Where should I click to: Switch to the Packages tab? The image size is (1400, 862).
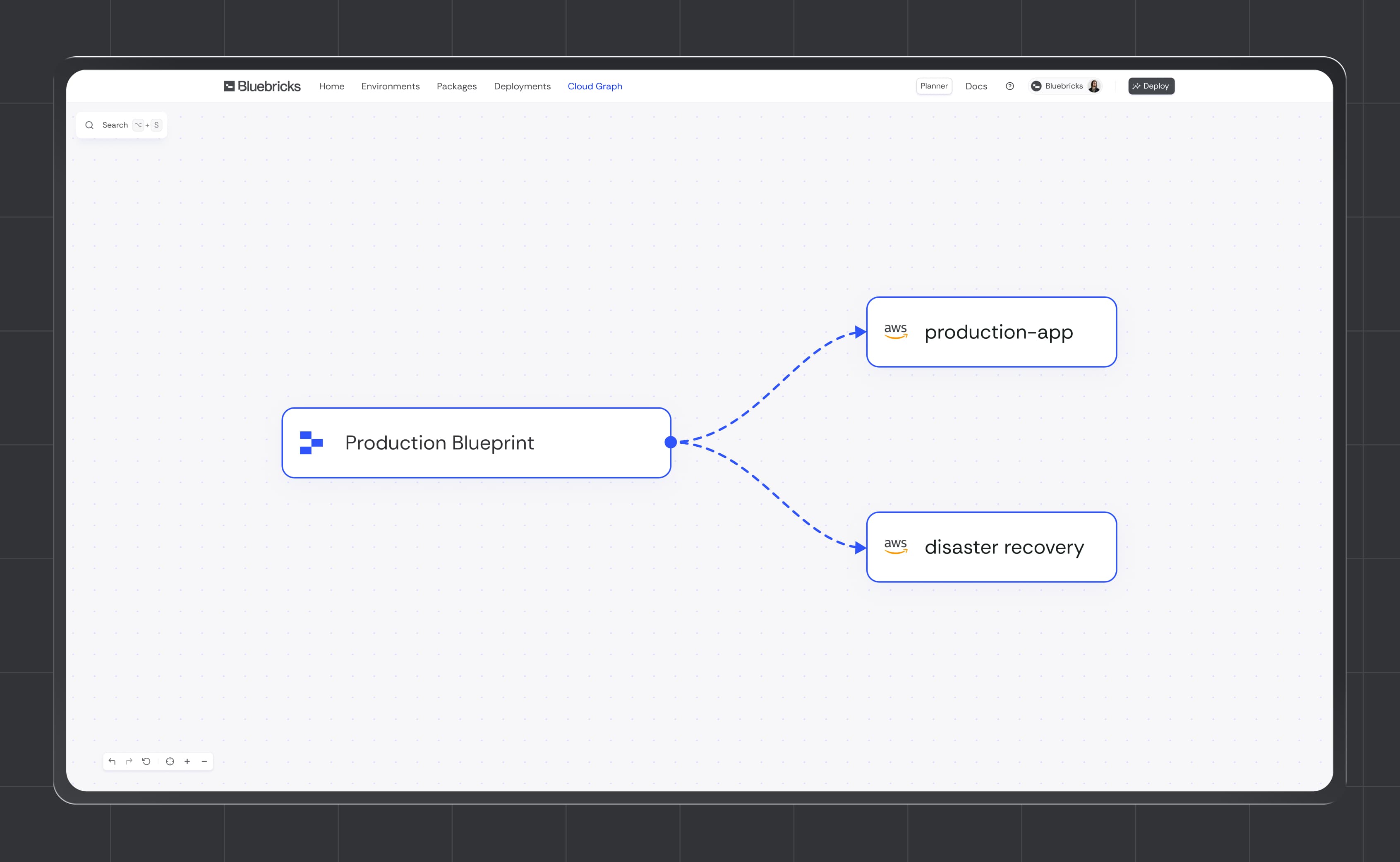click(x=456, y=86)
